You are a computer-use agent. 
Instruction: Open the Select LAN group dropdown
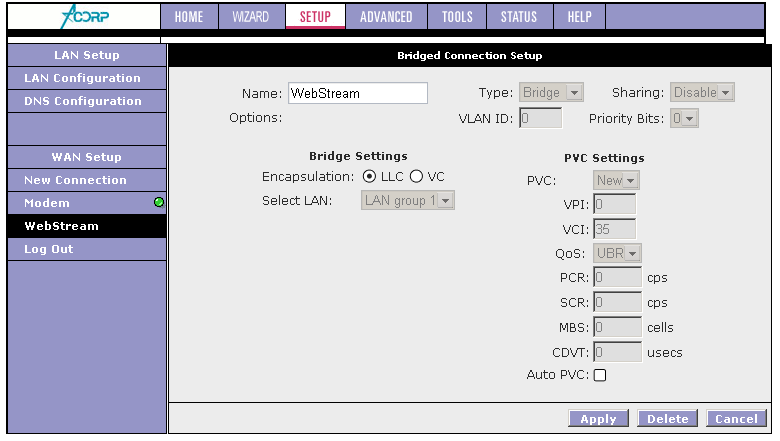click(x=408, y=201)
